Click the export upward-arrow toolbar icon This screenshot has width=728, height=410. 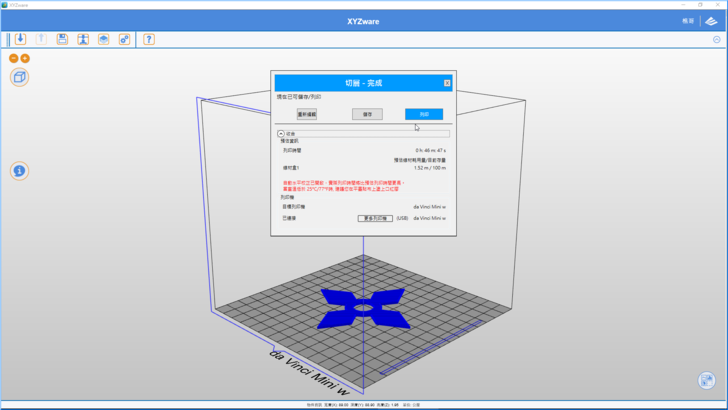41,39
